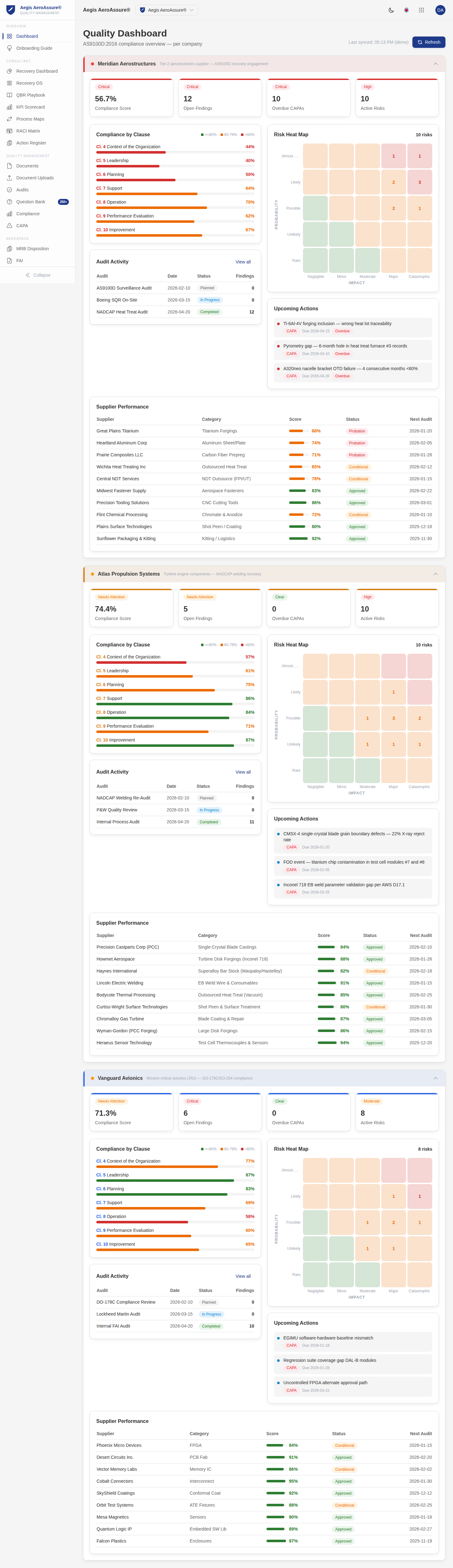Toggle dark mode with the moon icon
Image resolution: width=453 pixels, height=1568 pixels.
point(391,10)
